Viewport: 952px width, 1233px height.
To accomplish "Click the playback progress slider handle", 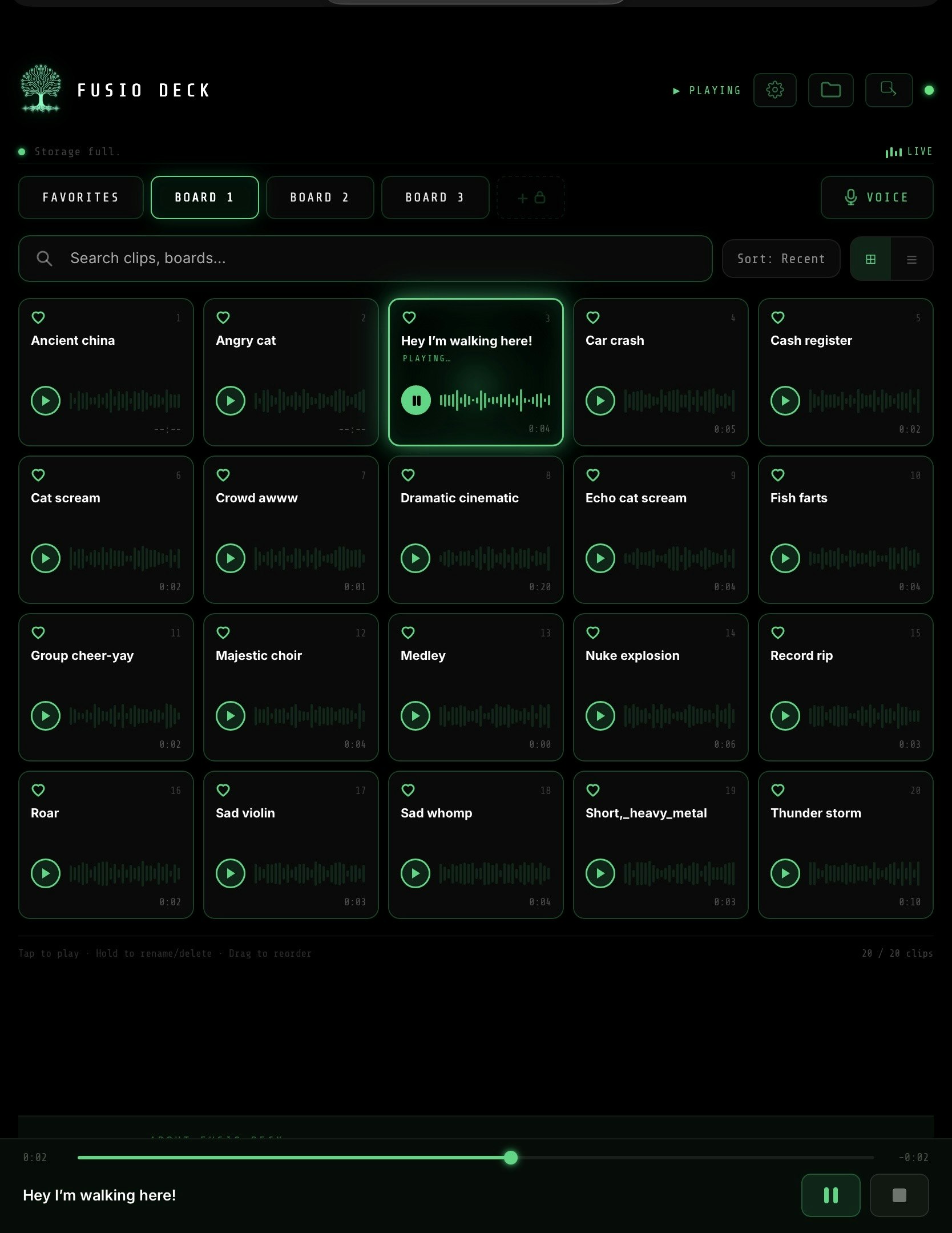I will [511, 1158].
